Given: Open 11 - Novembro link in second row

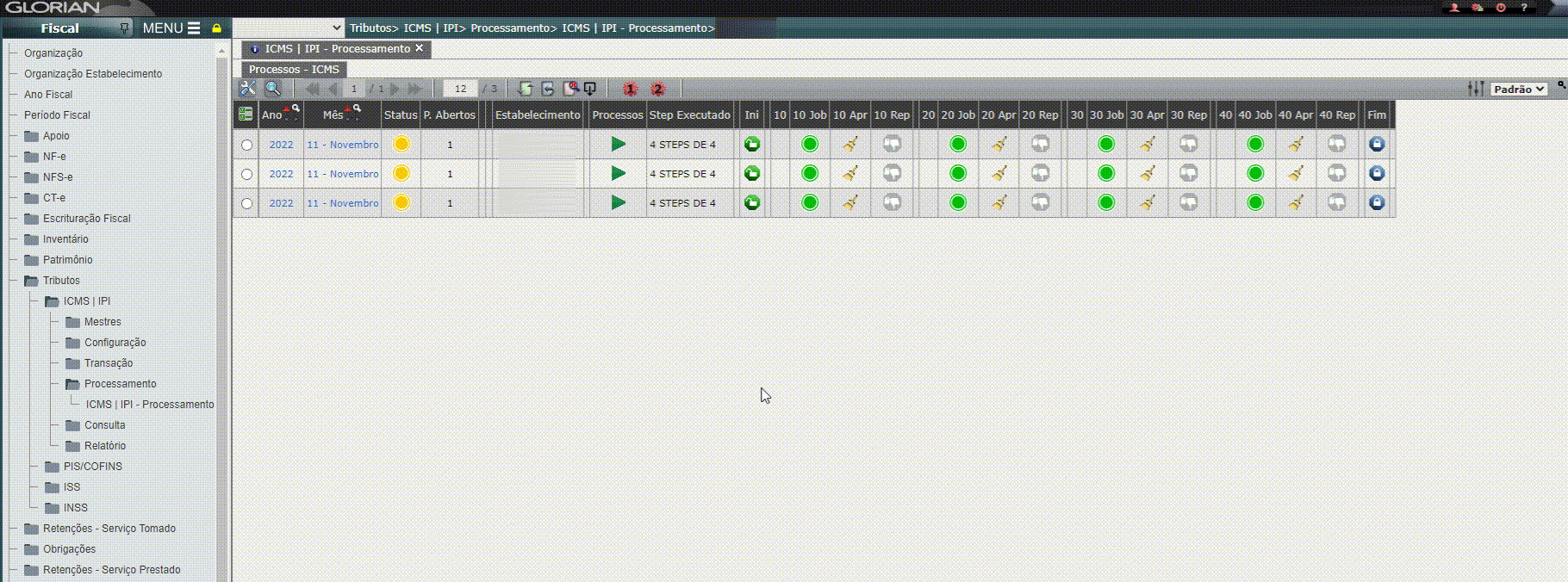Looking at the screenshot, I should (343, 174).
